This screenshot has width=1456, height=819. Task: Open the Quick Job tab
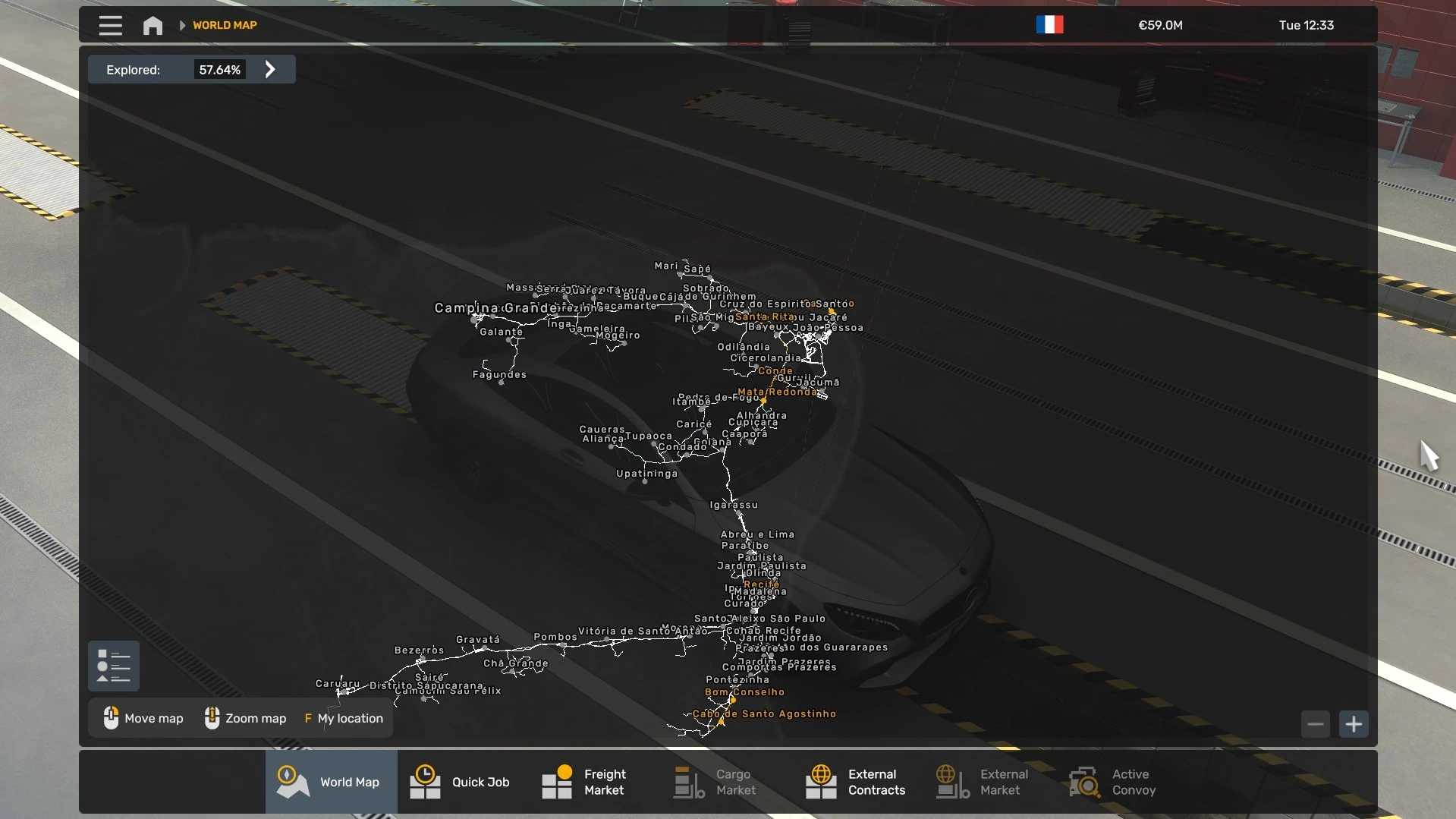tap(461, 782)
